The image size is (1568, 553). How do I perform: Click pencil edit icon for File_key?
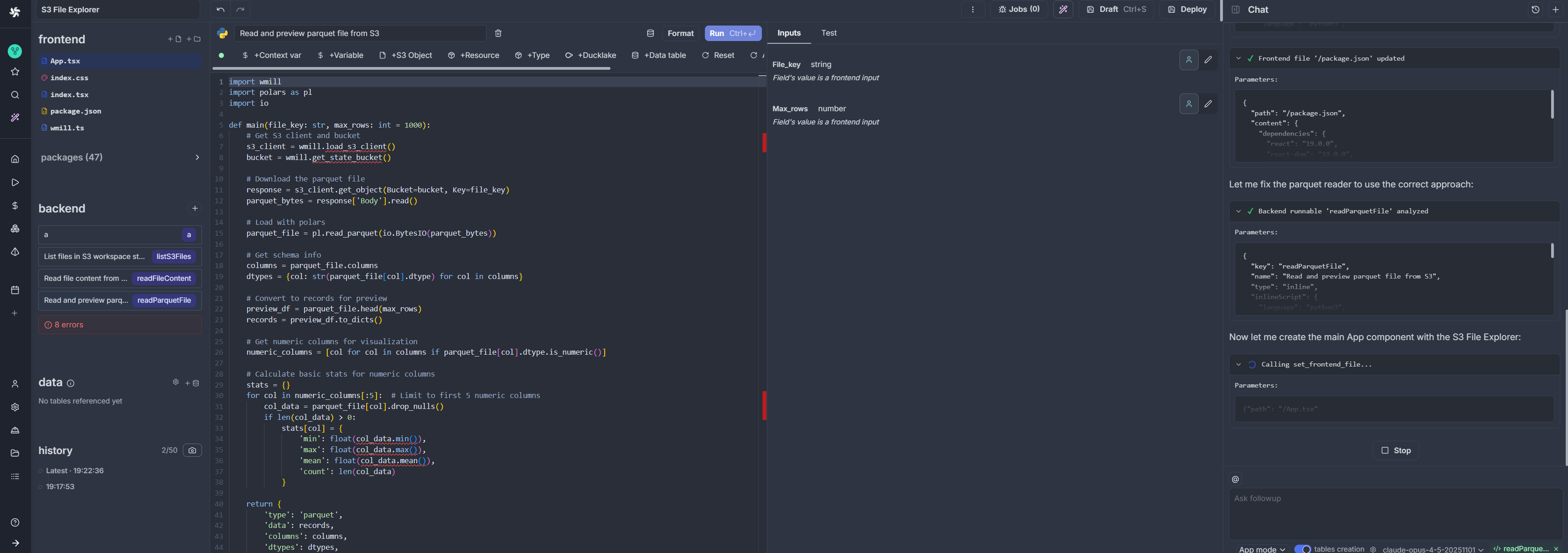coord(1208,60)
